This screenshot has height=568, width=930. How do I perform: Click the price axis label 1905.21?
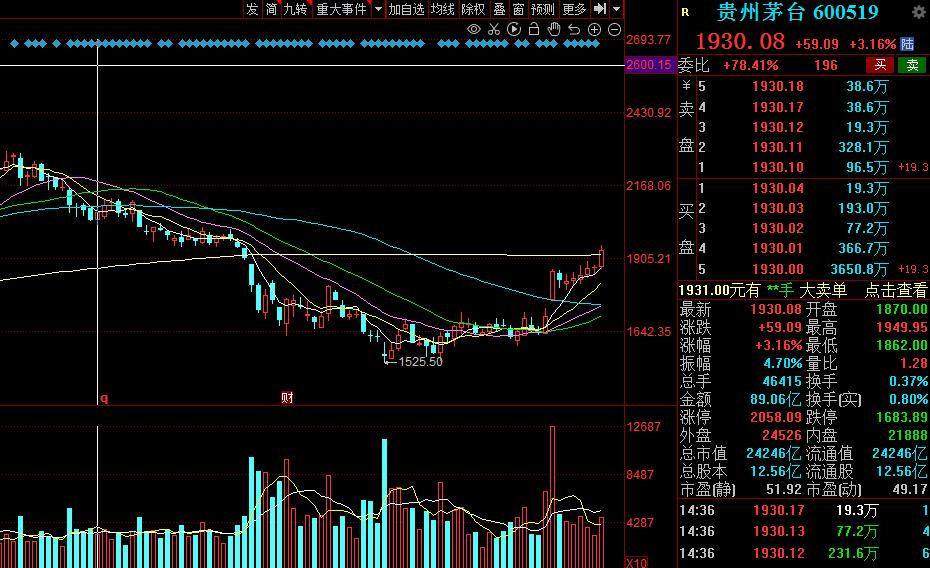click(x=649, y=259)
